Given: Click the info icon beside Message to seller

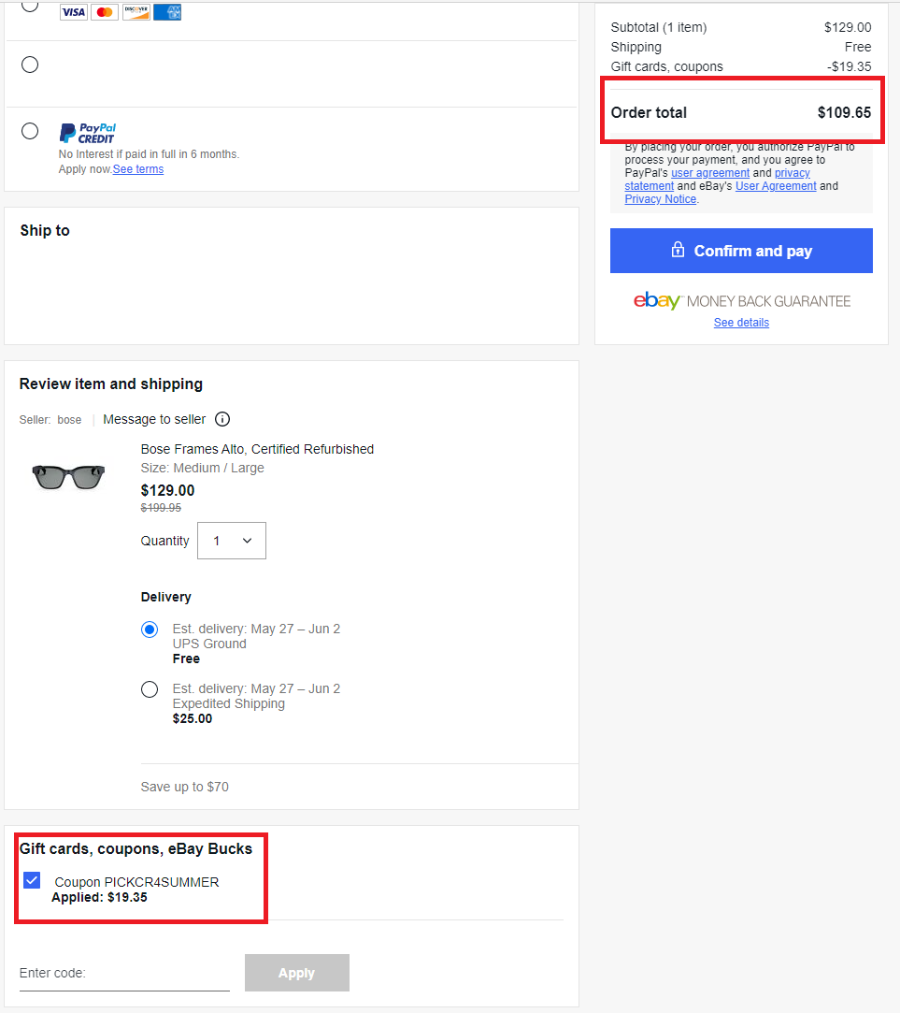Looking at the screenshot, I should point(222,419).
